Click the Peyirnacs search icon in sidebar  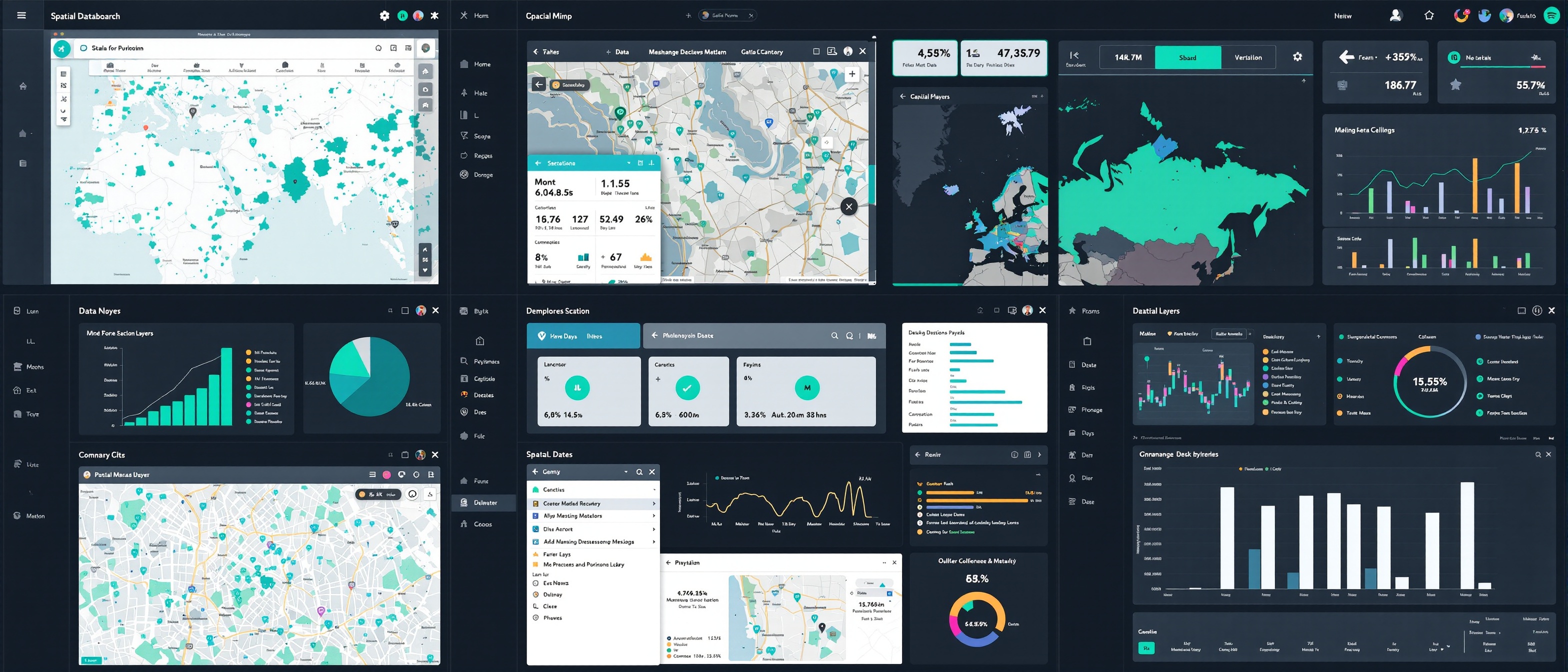464,361
